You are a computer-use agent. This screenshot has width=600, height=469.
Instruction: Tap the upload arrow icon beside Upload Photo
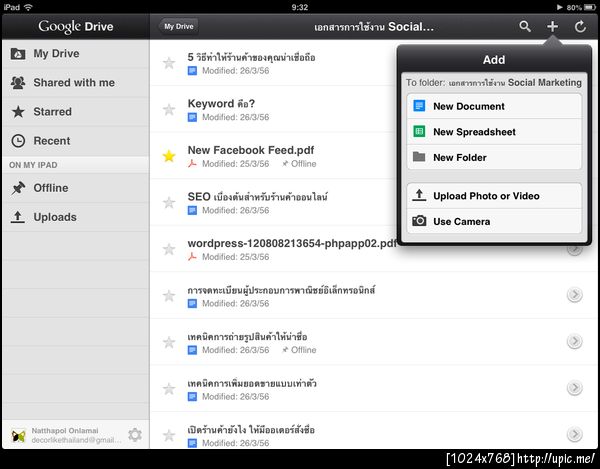click(x=419, y=195)
